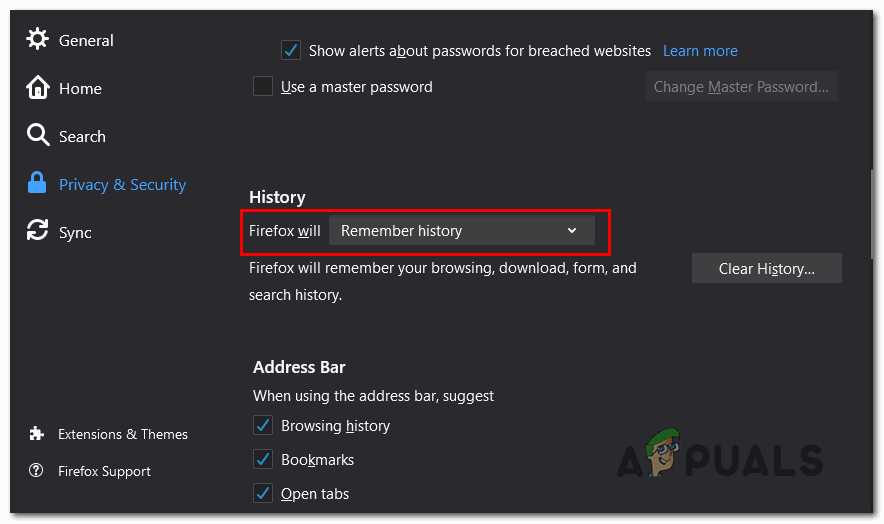884x524 pixels.
Task: Open the Home settings section
Action: coord(80,88)
